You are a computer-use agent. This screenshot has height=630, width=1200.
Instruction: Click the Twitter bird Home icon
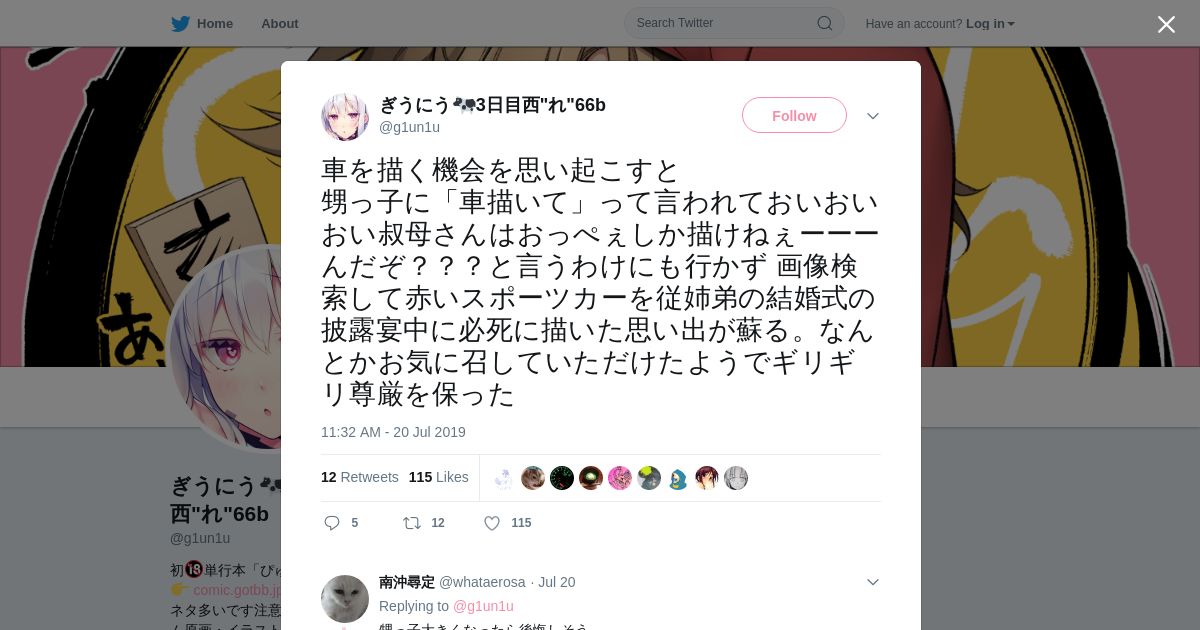point(180,23)
